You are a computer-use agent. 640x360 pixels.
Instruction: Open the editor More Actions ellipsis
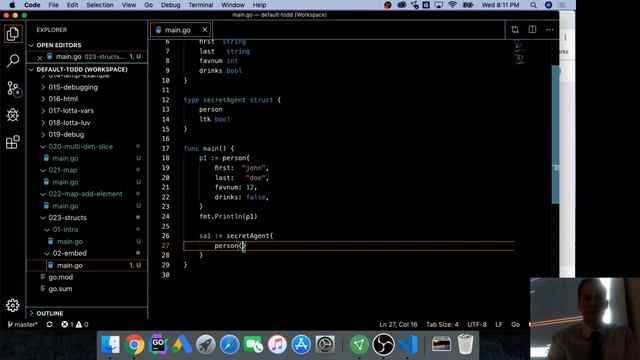550,29
